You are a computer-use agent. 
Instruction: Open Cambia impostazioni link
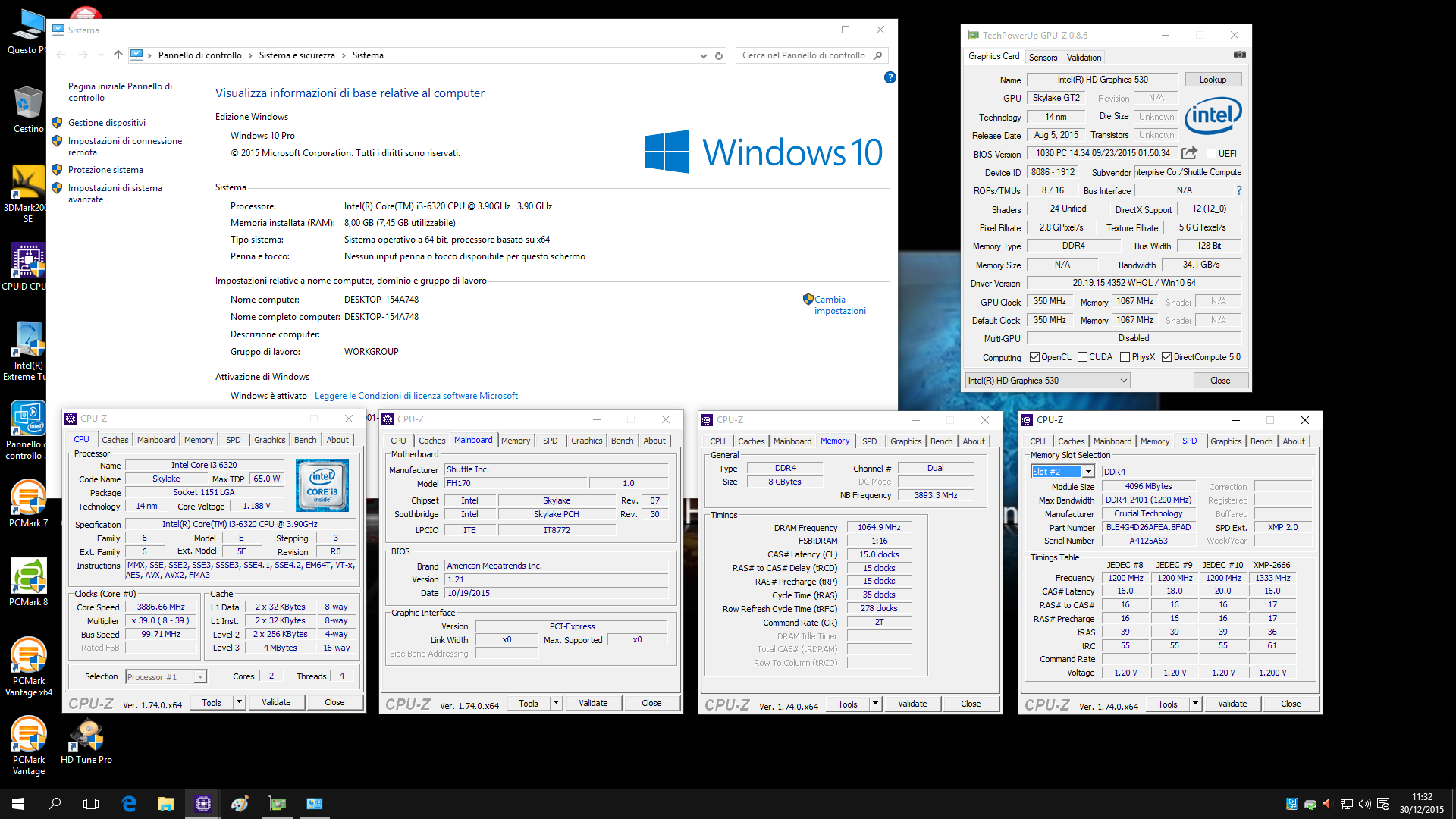click(x=840, y=305)
